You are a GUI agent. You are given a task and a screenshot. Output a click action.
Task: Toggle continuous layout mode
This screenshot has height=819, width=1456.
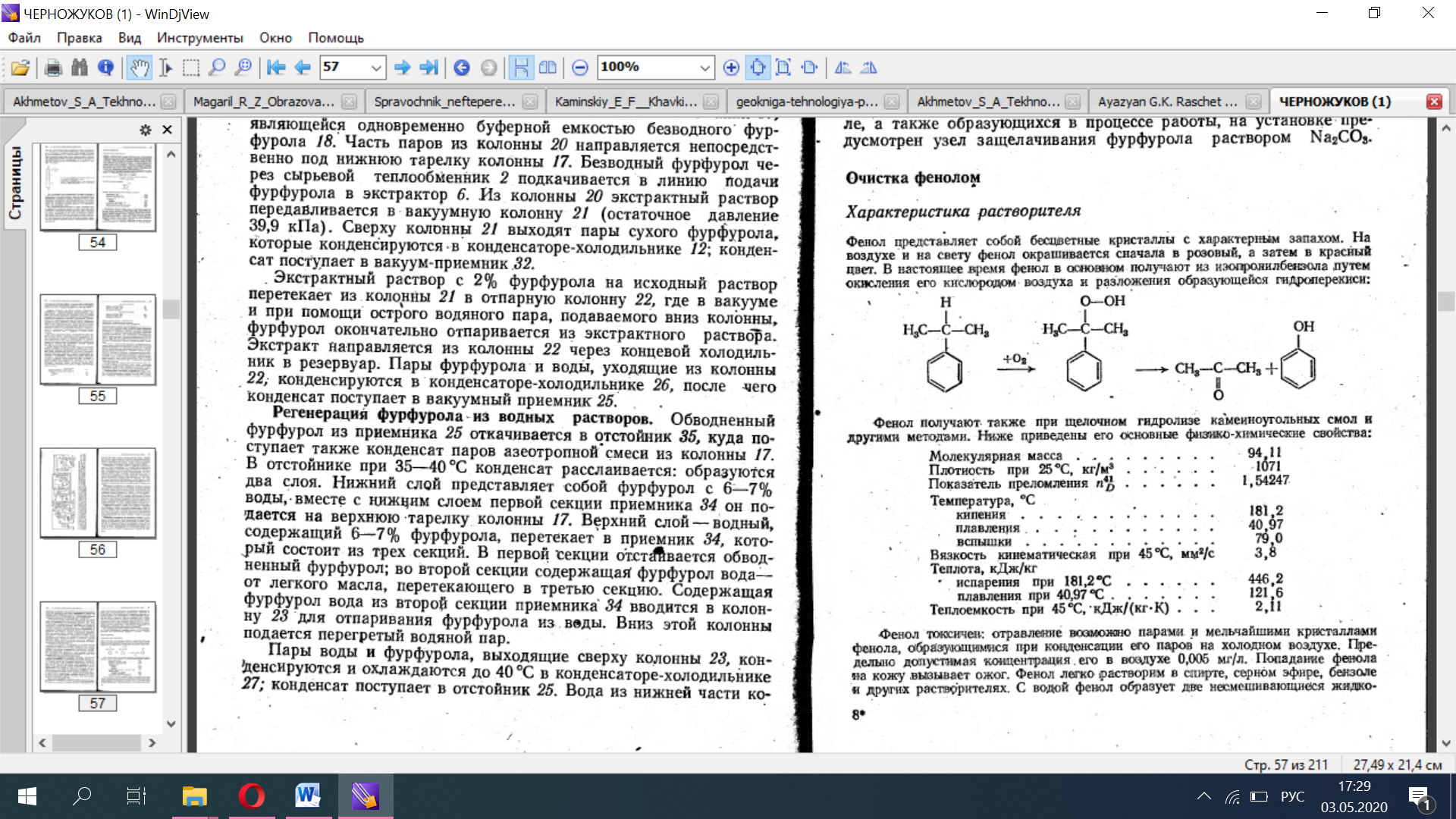[521, 68]
